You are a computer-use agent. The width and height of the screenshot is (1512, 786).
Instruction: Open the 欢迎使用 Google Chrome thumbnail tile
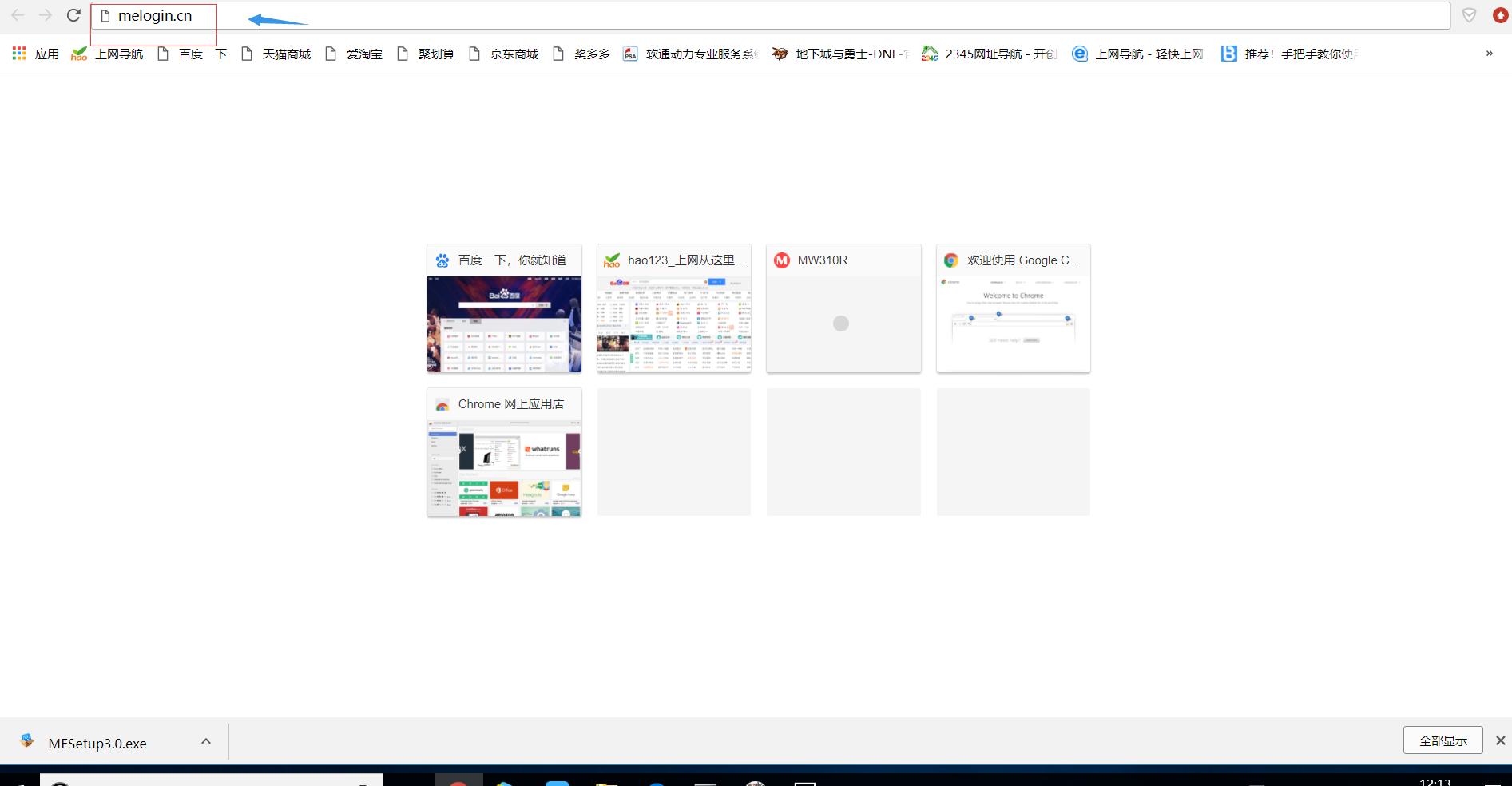tap(1014, 308)
